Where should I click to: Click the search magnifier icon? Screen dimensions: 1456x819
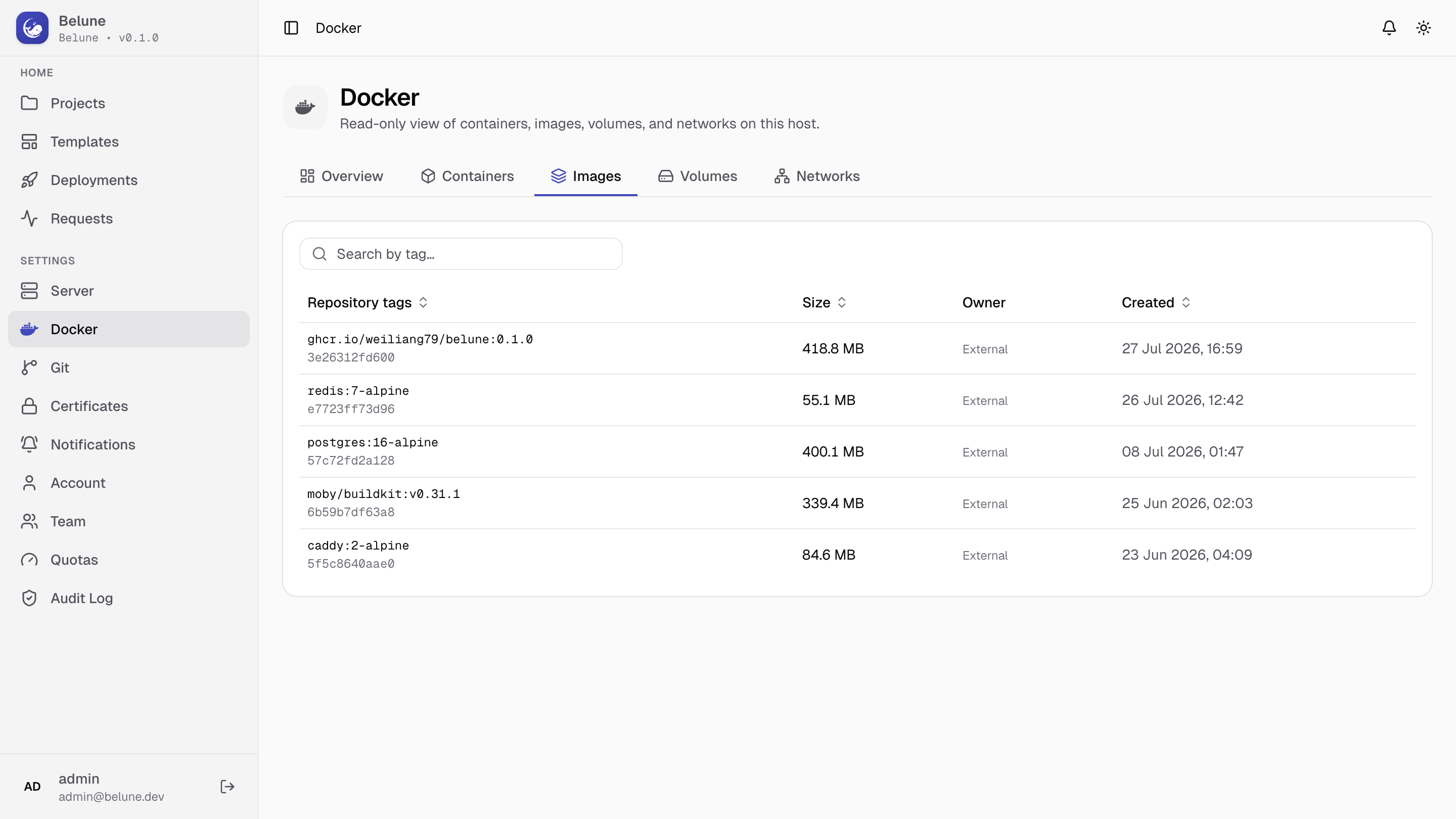click(320, 254)
